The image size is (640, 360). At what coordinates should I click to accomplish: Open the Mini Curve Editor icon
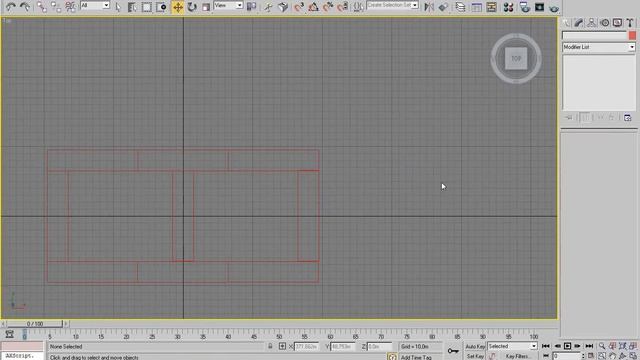(9, 334)
